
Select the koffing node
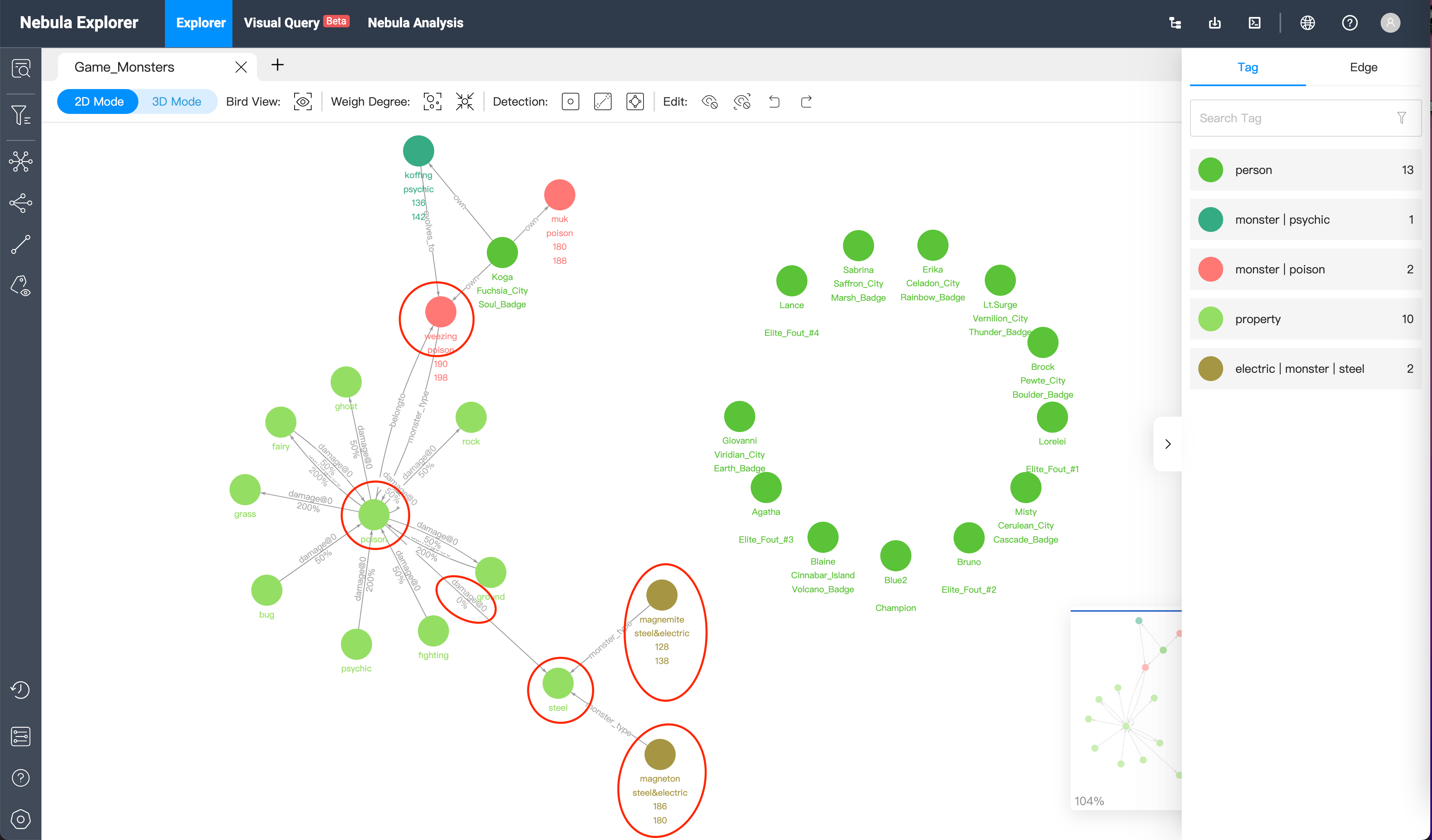[x=418, y=151]
